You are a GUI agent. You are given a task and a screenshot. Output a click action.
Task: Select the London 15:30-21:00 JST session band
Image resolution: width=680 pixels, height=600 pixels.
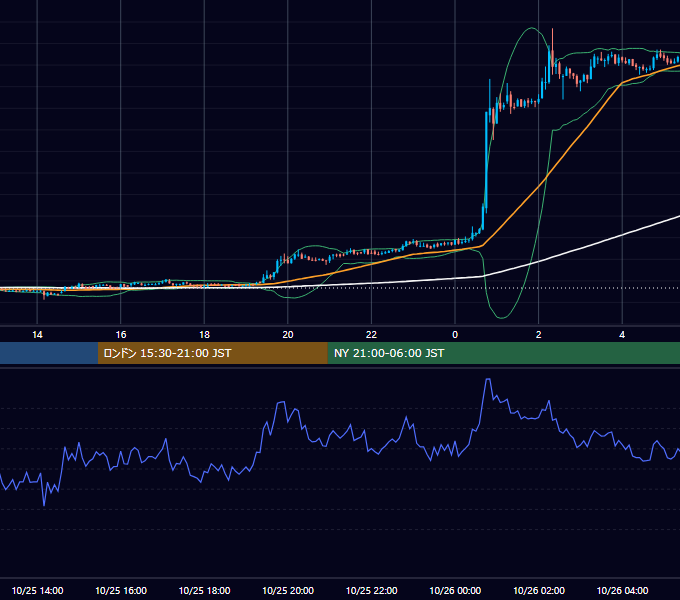click(x=212, y=353)
